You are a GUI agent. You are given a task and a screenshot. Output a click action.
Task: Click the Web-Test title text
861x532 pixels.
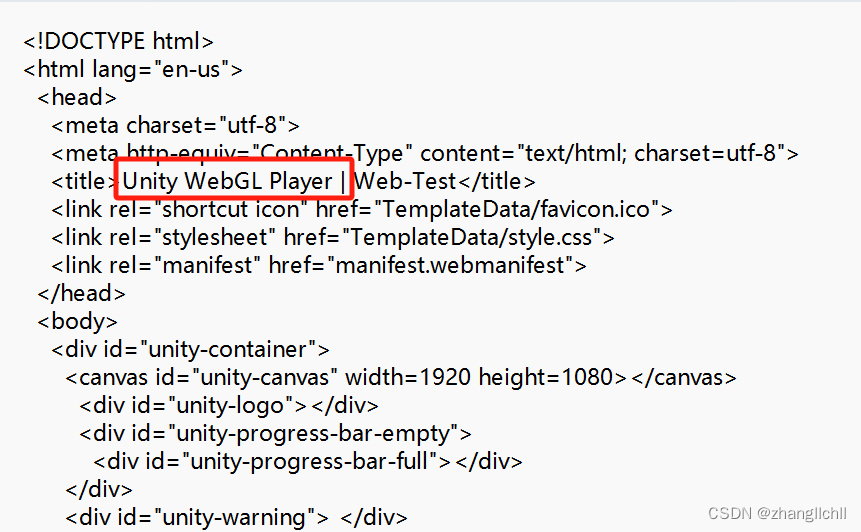[405, 182]
